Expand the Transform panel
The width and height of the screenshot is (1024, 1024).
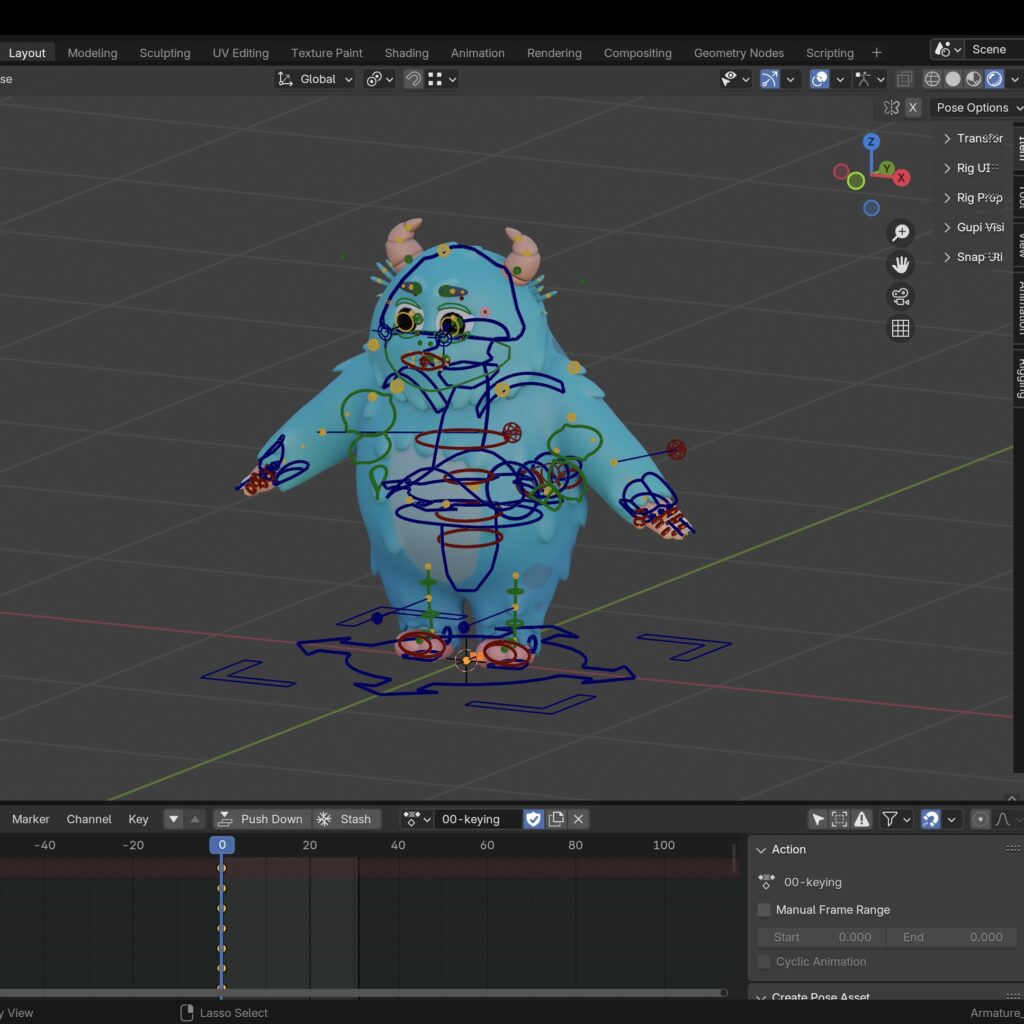click(x=973, y=138)
